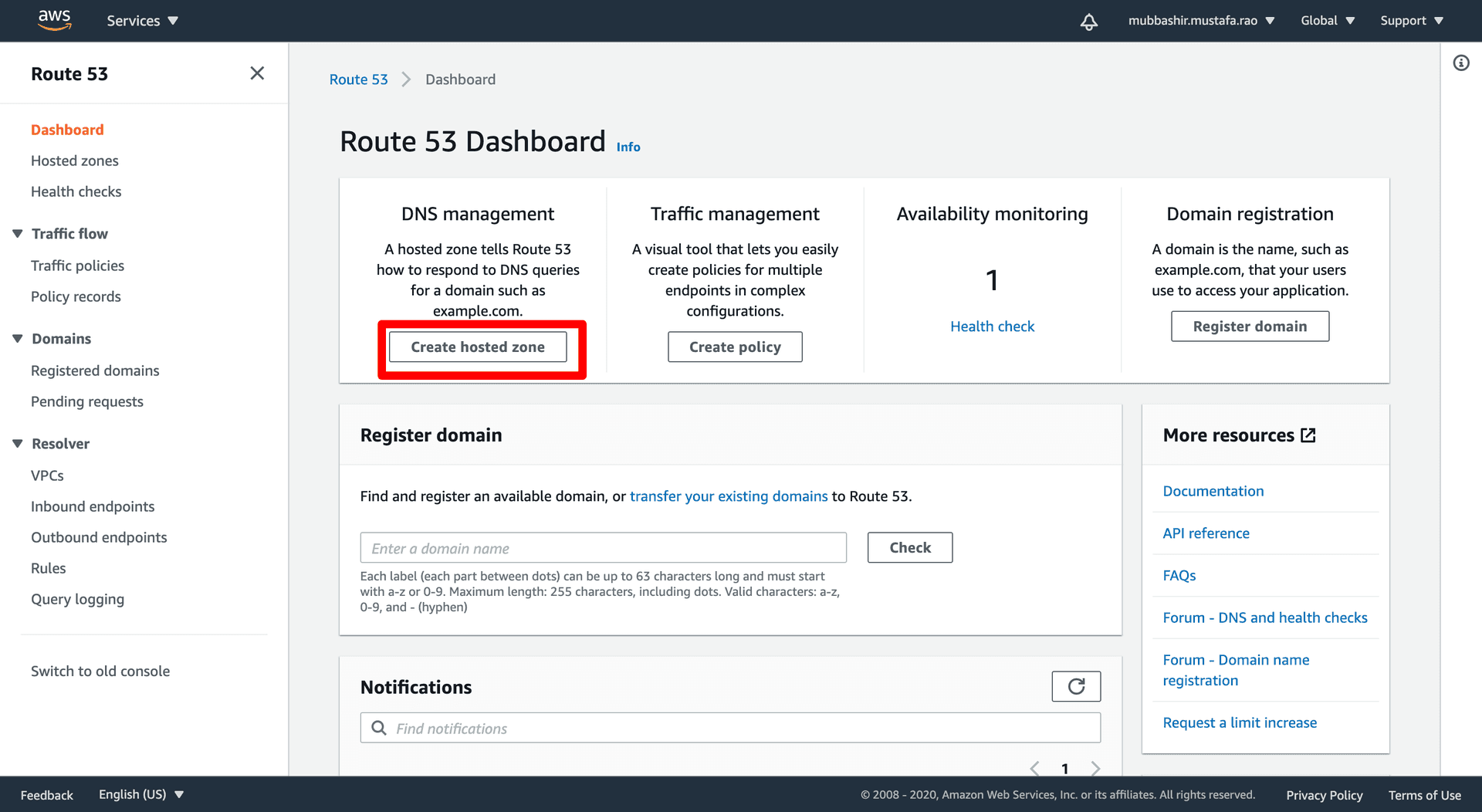
Task: Open the Health check link
Action: coord(992,326)
